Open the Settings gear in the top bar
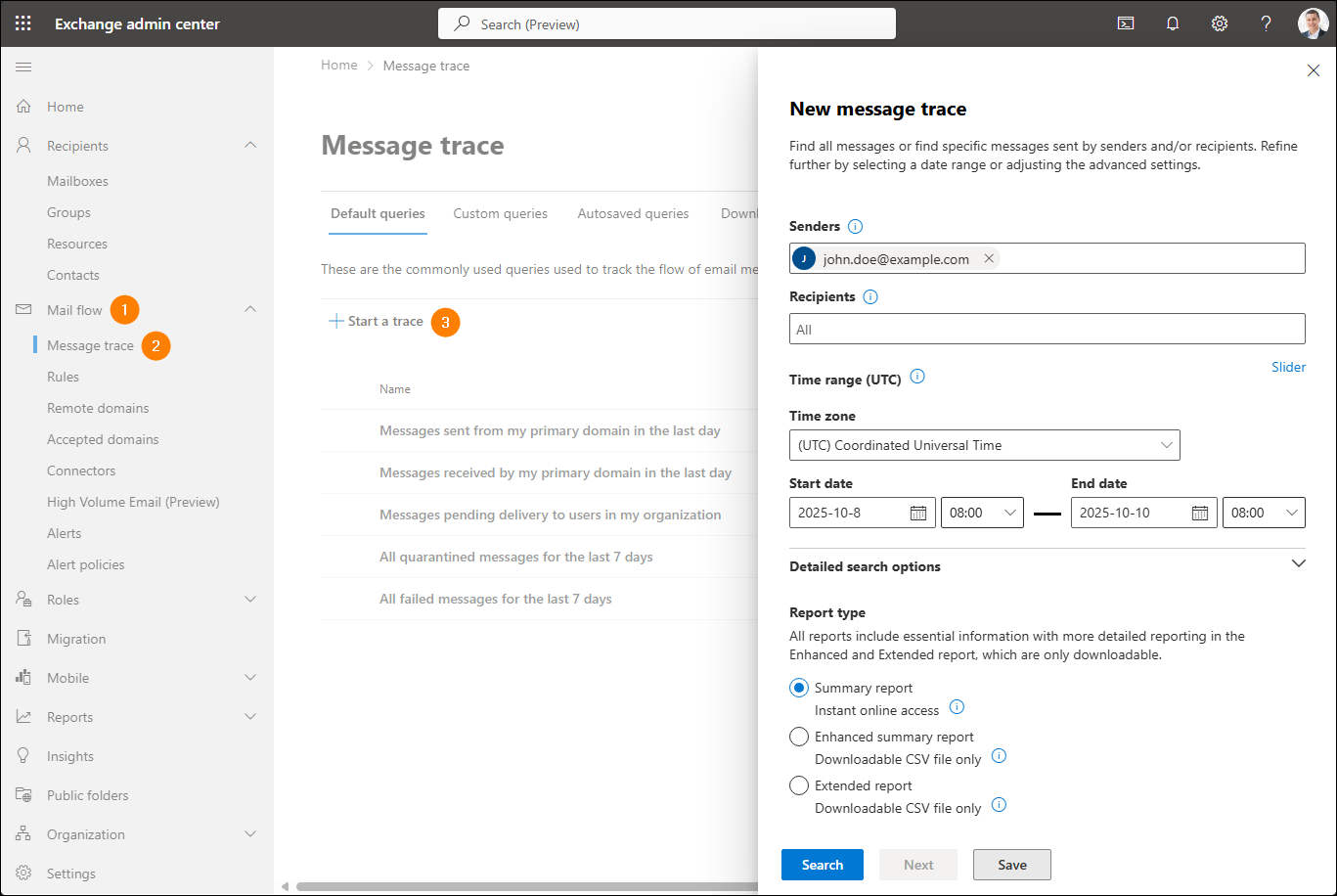The image size is (1337, 896). pyautogui.click(x=1219, y=22)
